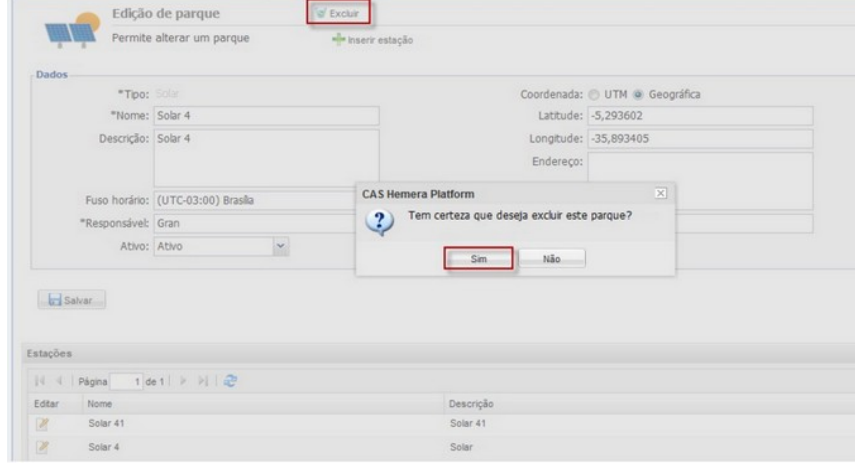Click the edit icon for Solar 4 station

(42, 445)
